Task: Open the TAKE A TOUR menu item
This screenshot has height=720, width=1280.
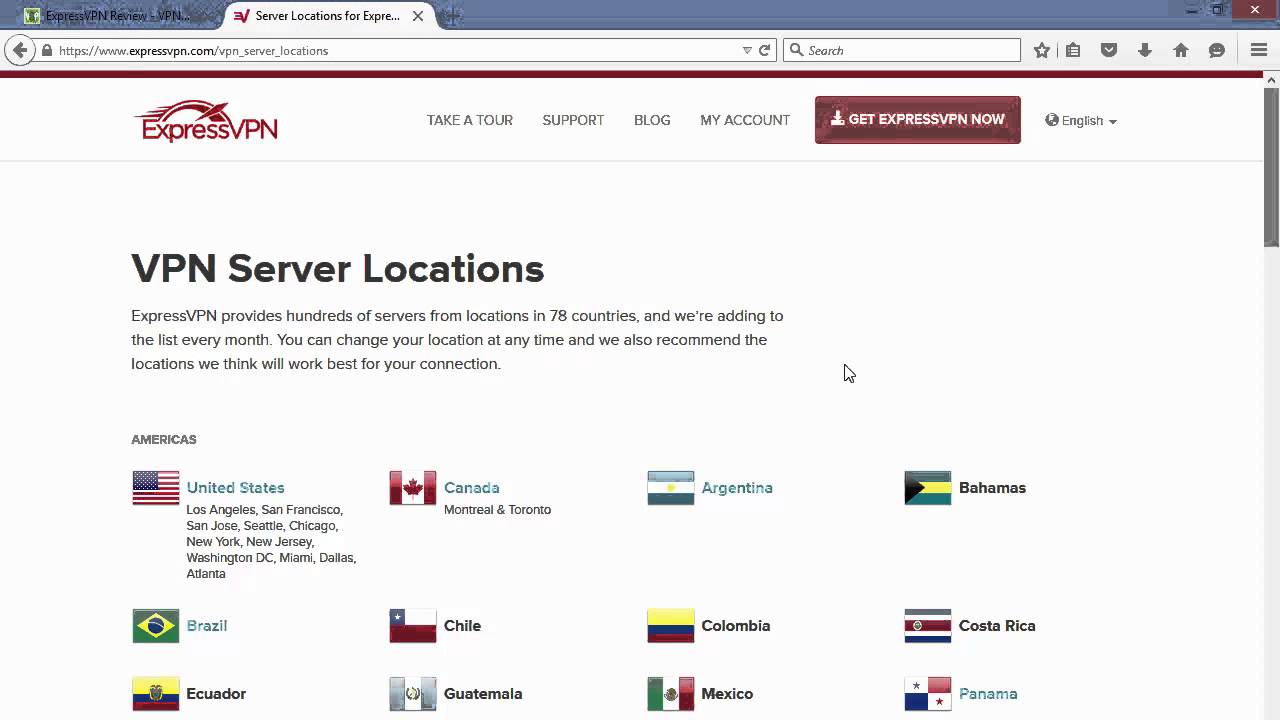Action: pos(470,120)
